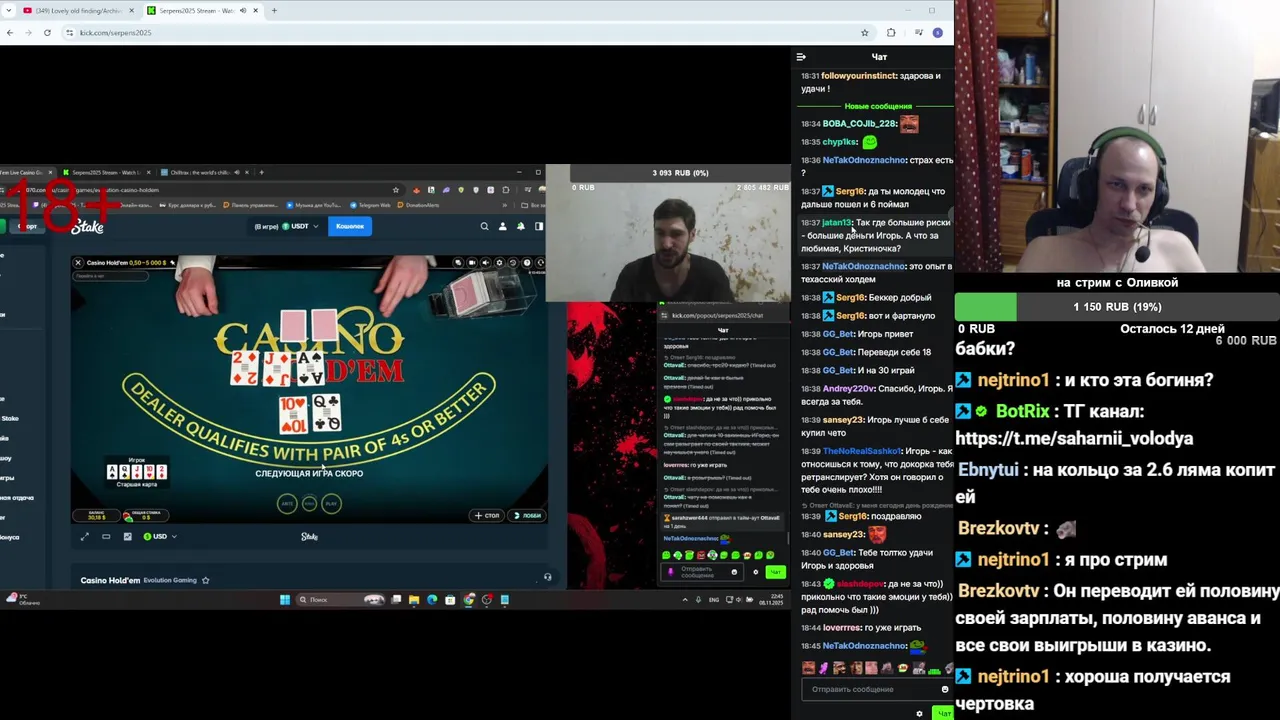Collapse the Kick chat panel icon
1280x720 pixels.
click(801, 57)
